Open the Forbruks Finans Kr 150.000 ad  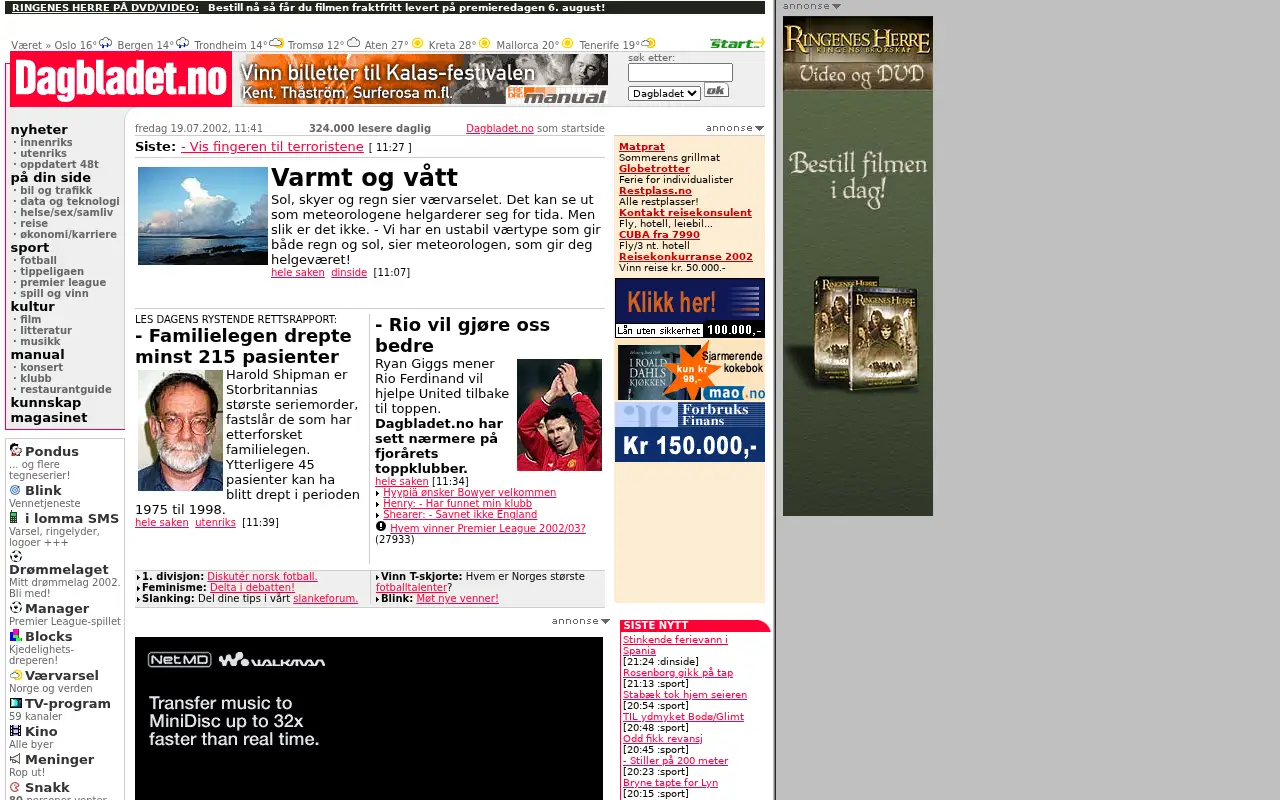pos(690,432)
